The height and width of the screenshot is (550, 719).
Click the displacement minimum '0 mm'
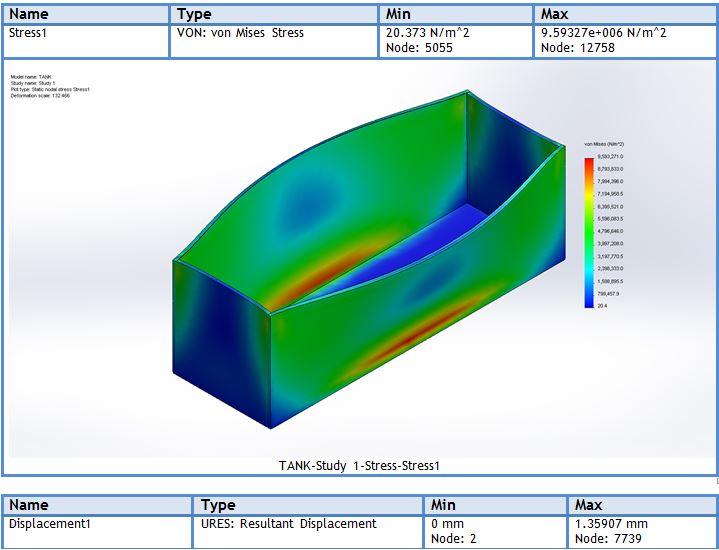(x=448, y=524)
